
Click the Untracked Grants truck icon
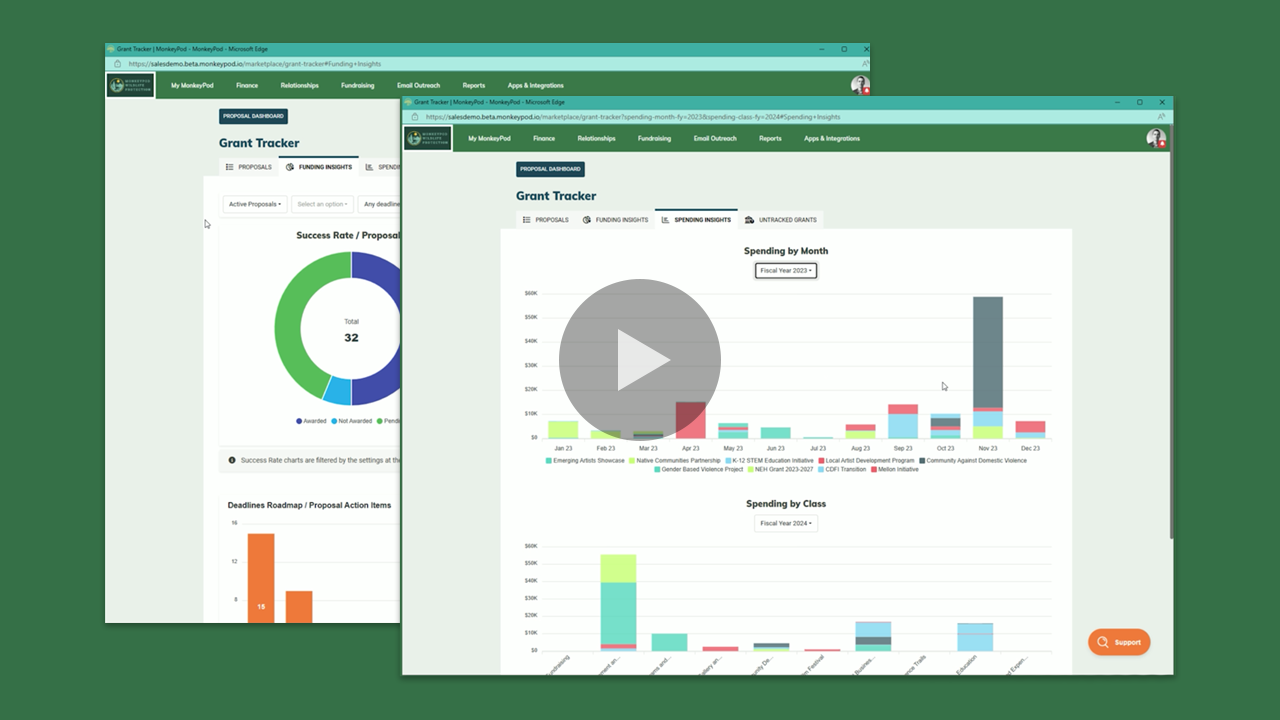coord(750,220)
